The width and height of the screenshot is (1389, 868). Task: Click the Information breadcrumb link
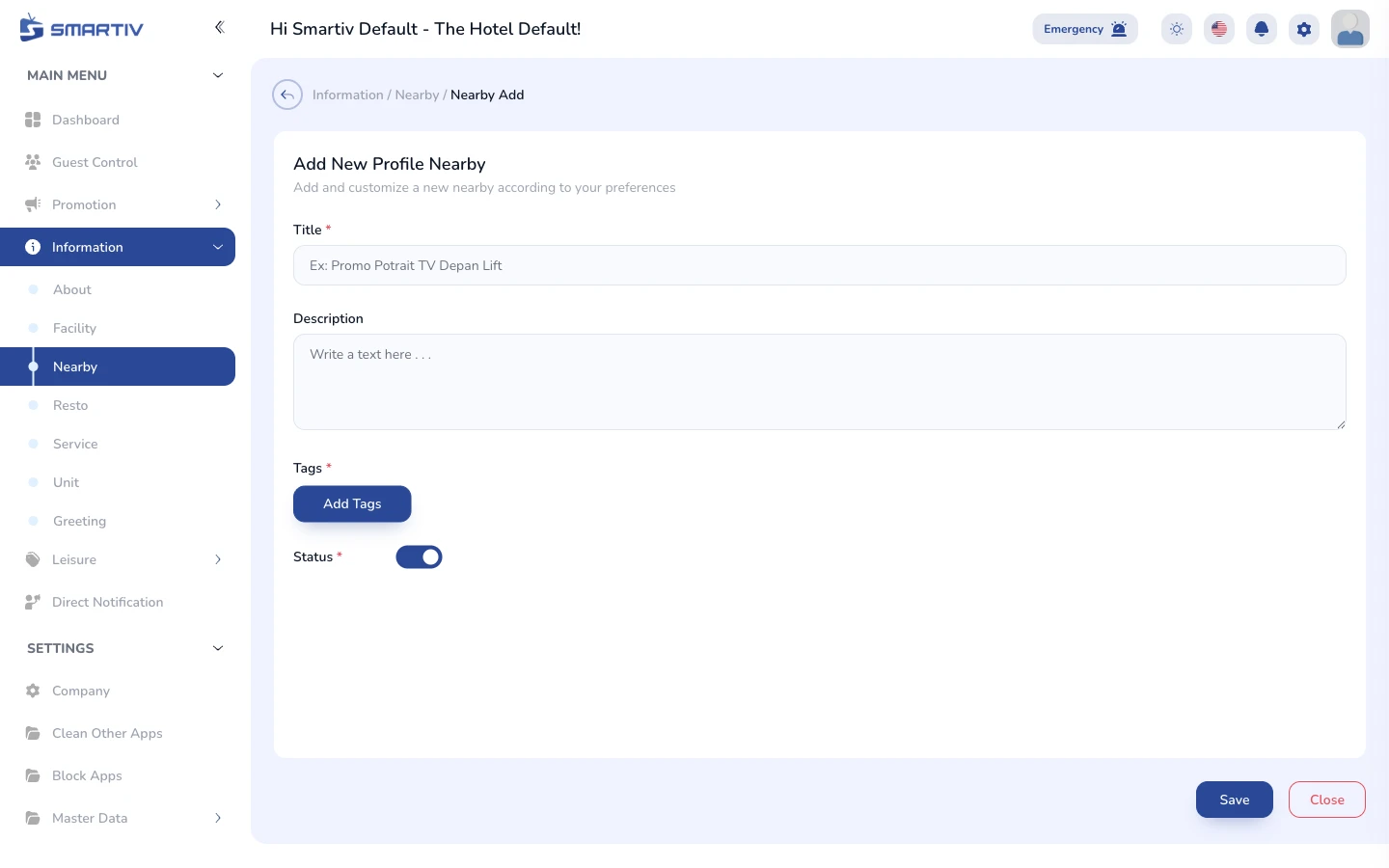(x=347, y=95)
